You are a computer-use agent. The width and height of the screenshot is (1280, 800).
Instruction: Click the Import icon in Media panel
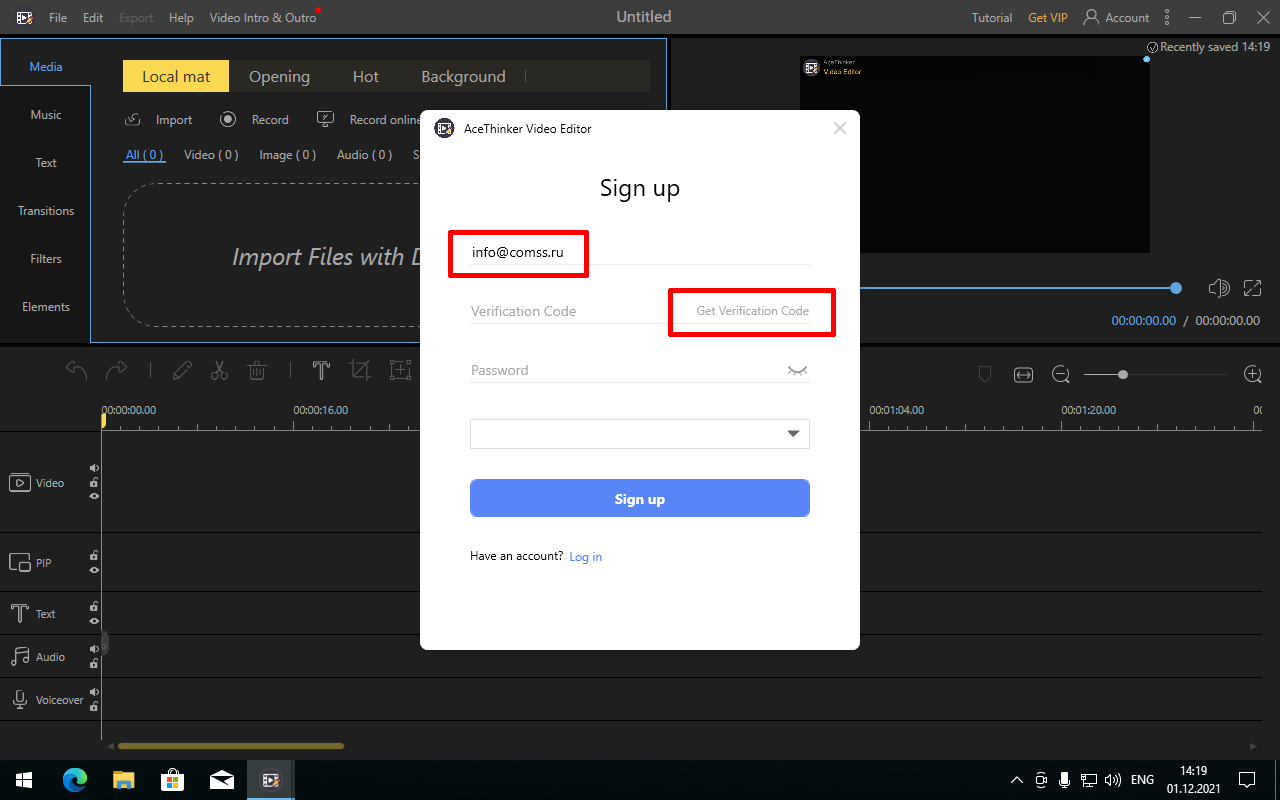click(133, 120)
